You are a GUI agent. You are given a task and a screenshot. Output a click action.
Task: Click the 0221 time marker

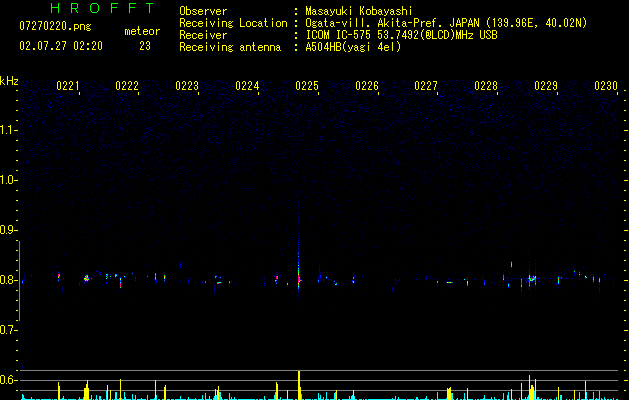(67, 86)
